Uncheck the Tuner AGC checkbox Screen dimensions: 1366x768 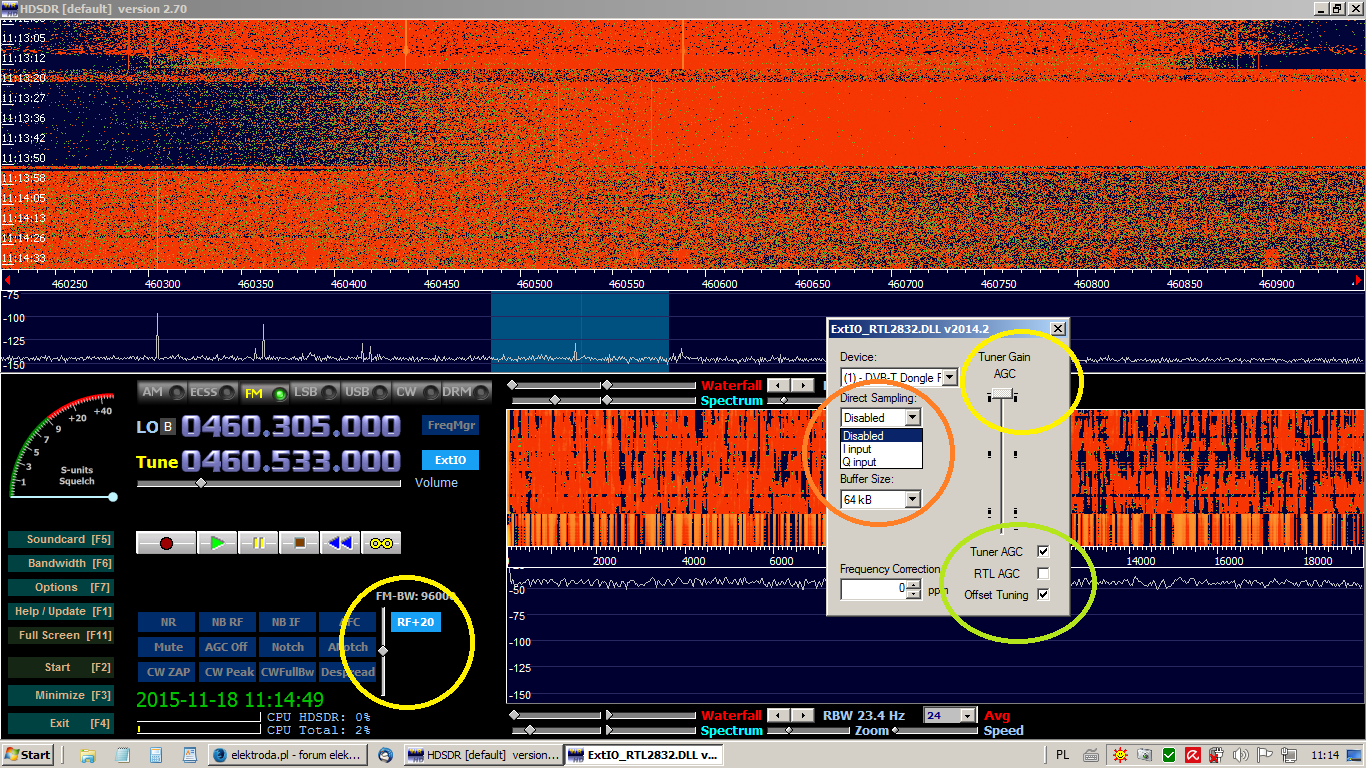[1043, 551]
